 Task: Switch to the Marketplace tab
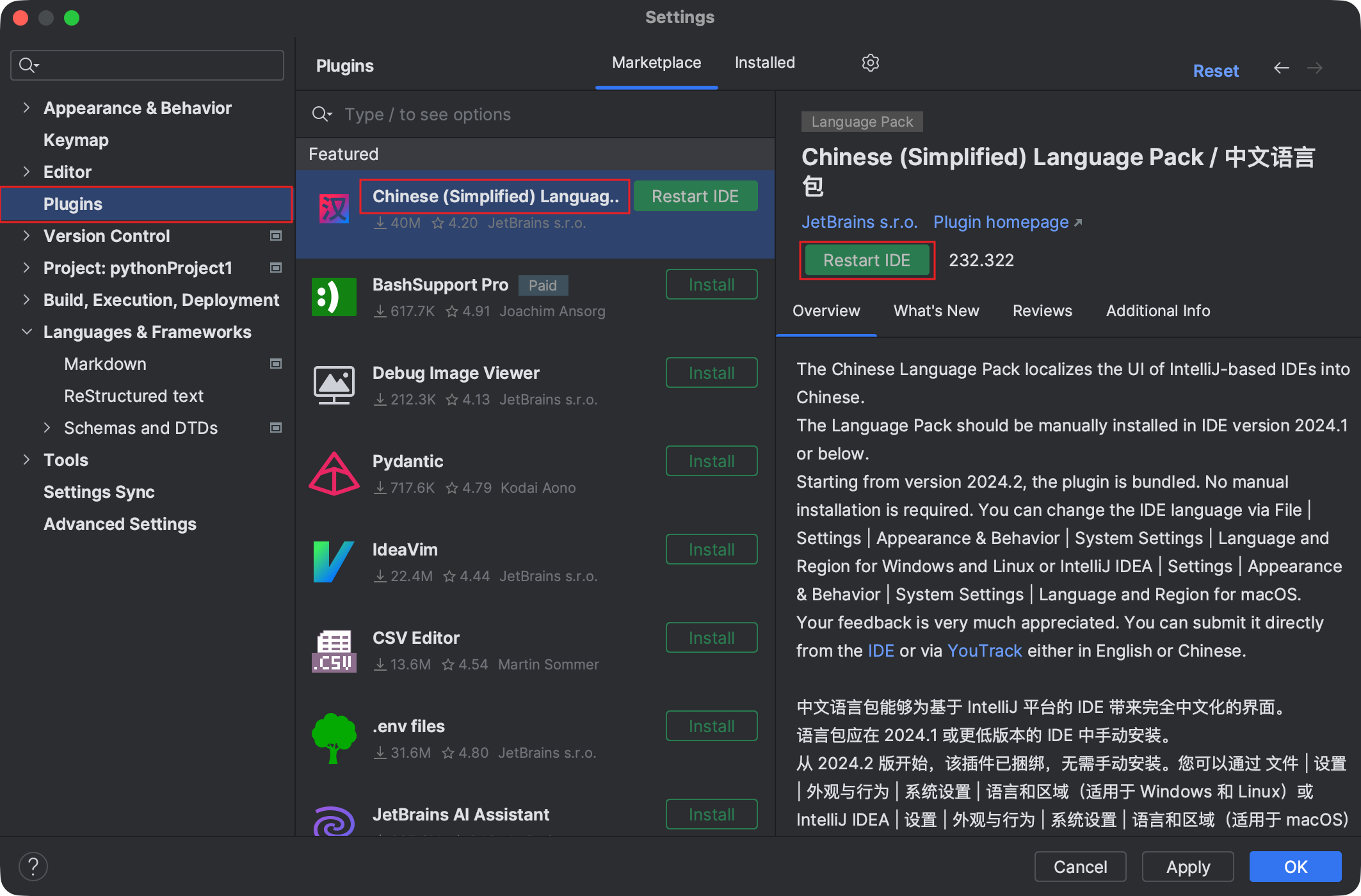(x=656, y=63)
